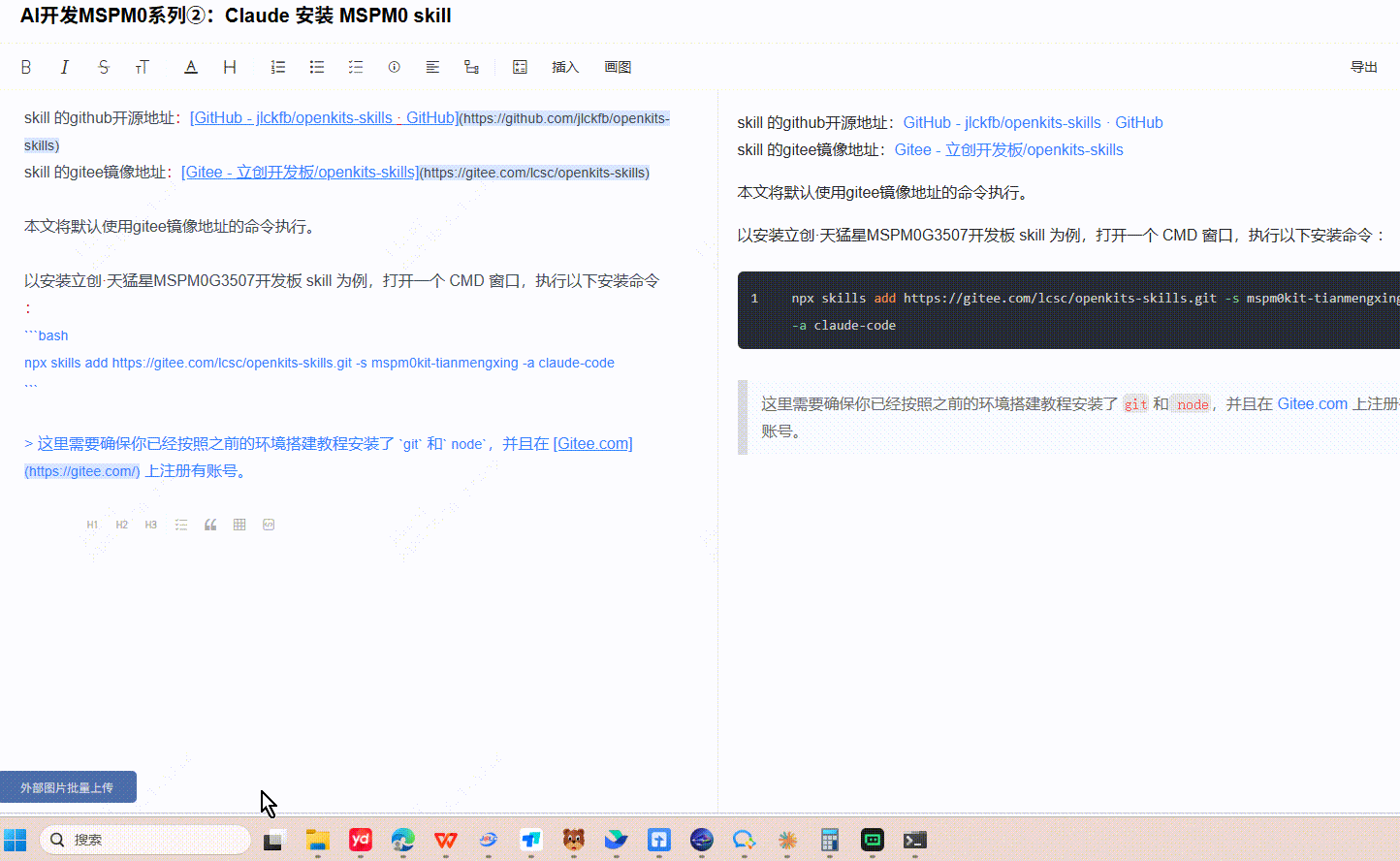Open the text alignment tool

click(432, 67)
